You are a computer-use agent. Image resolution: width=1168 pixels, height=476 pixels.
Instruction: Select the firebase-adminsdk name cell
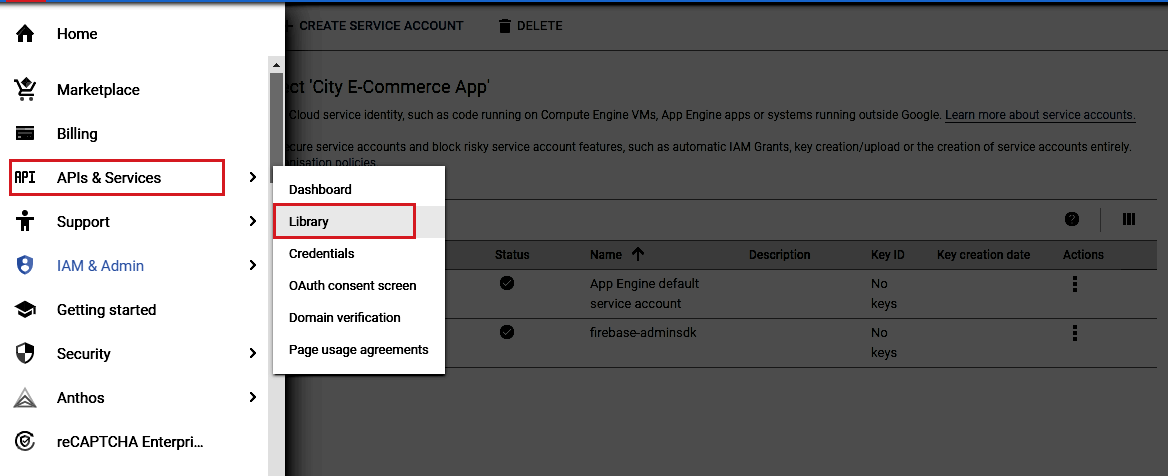(643, 332)
